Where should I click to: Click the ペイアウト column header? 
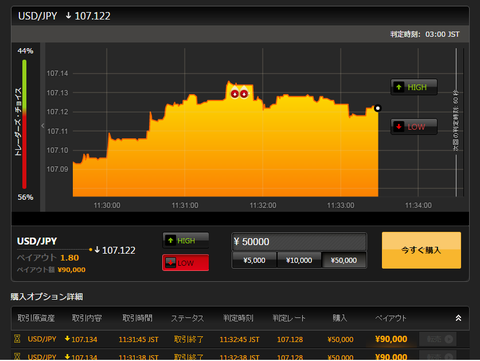click(x=391, y=318)
